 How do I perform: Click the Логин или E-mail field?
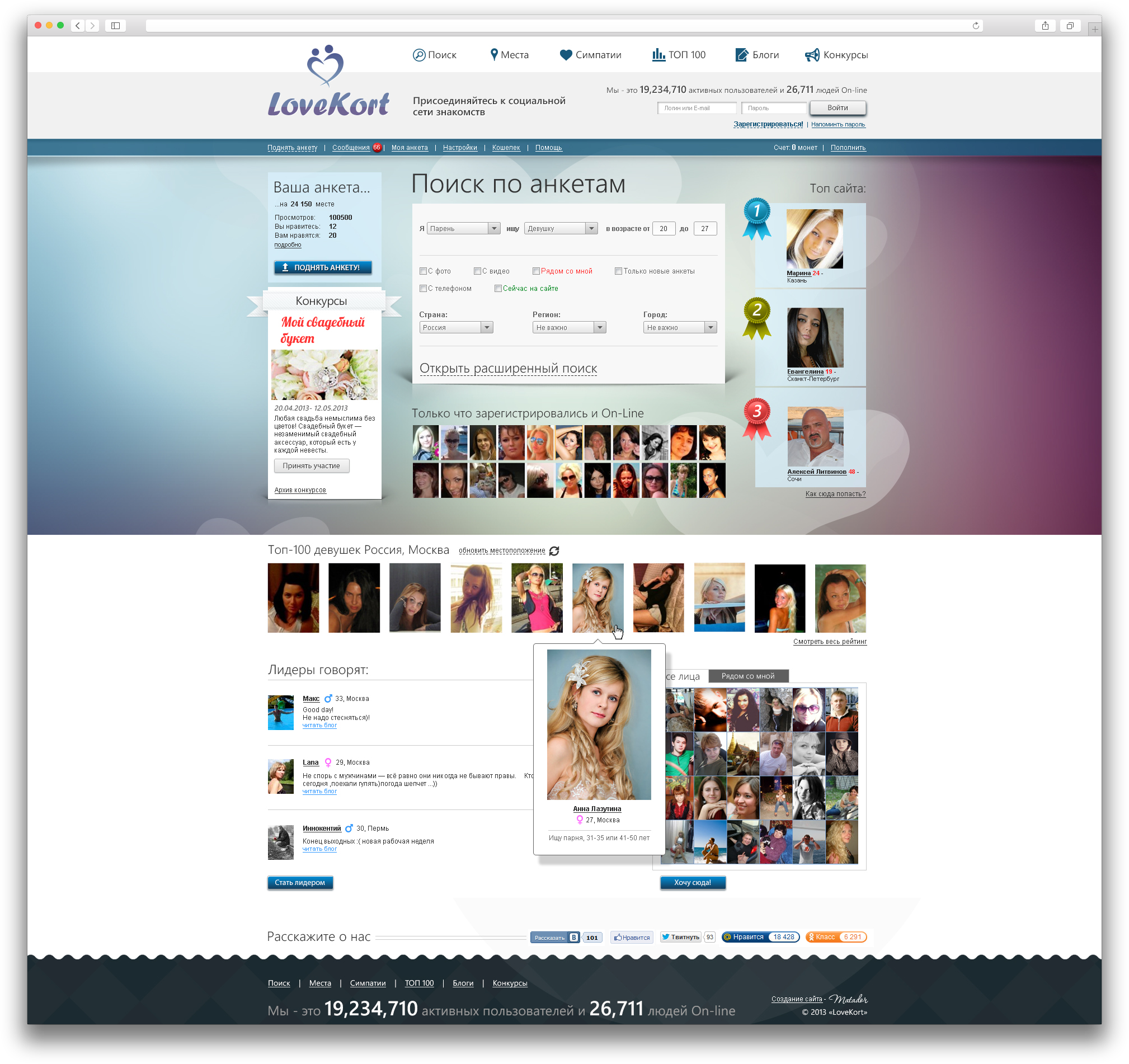pyautogui.click(x=697, y=108)
